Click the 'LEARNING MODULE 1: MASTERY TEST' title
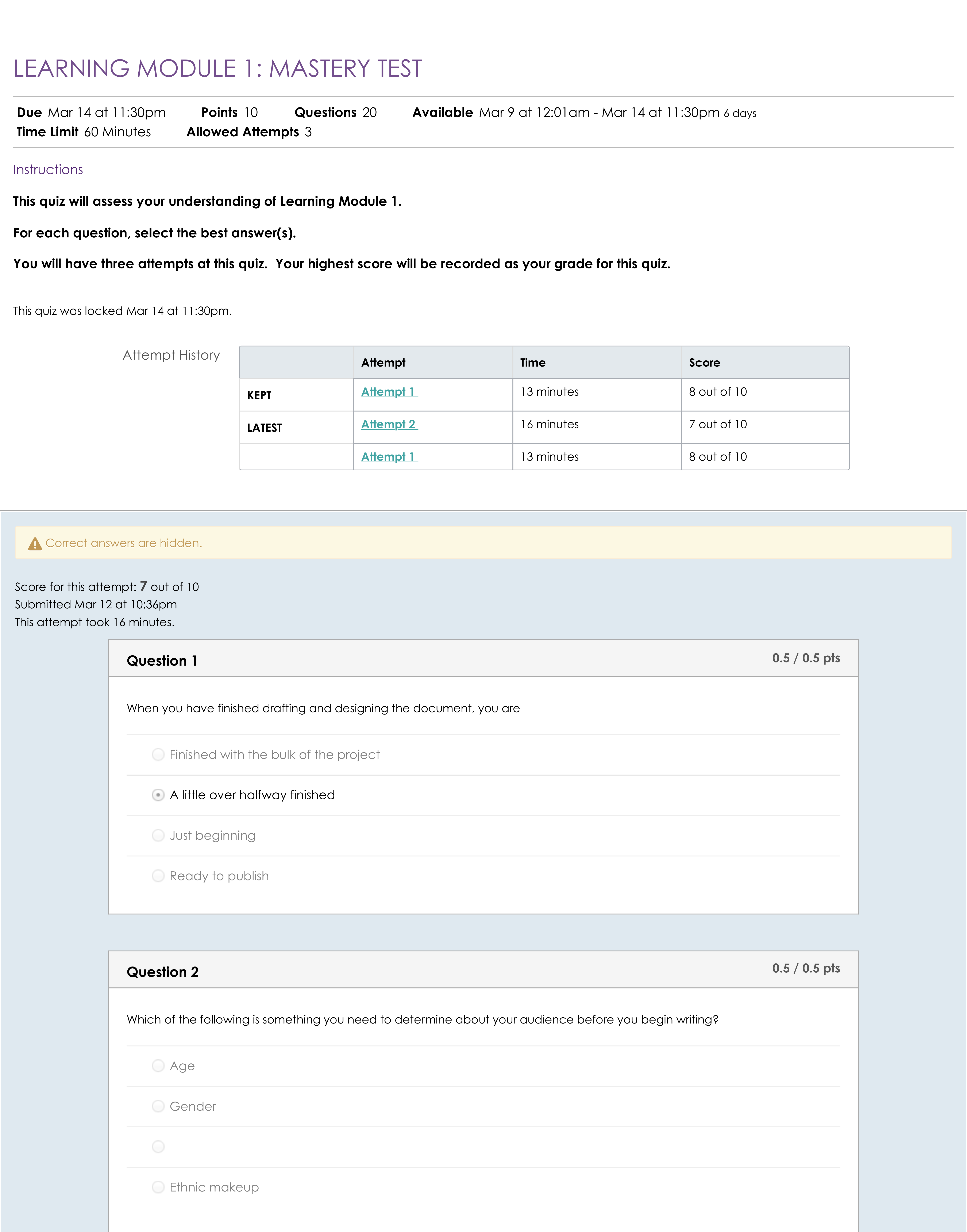The width and height of the screenshot is (967, 1232). [x=217, y=69]
